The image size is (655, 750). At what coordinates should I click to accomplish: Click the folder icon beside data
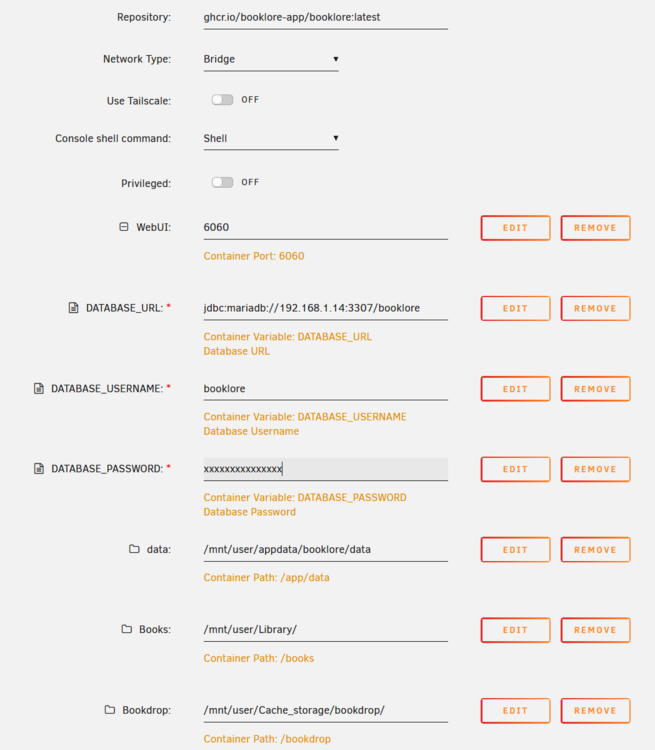pyautogui.click(x=134, y=549)
